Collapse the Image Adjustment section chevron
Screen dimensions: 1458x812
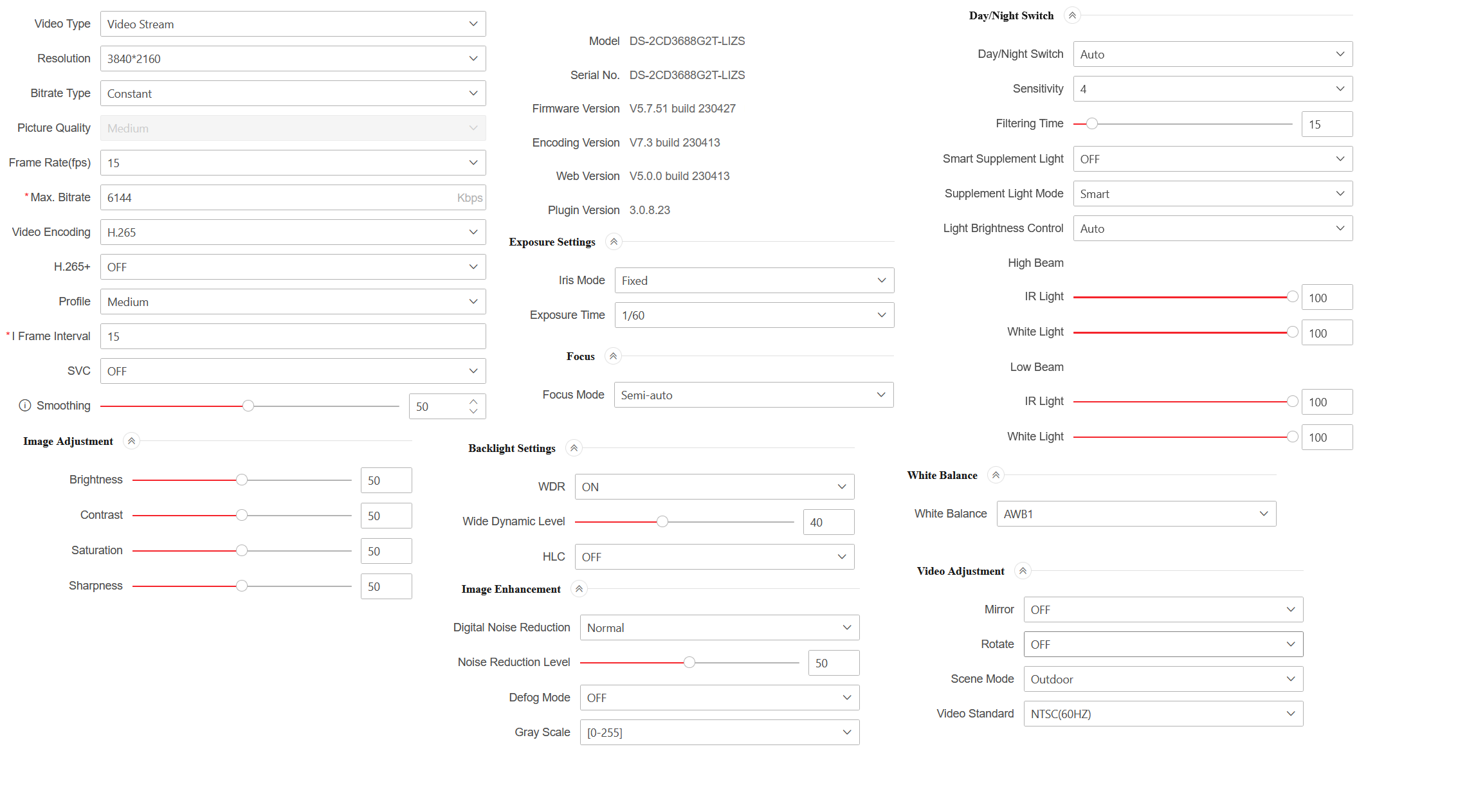pyautogui.click(x=131, y=441)
